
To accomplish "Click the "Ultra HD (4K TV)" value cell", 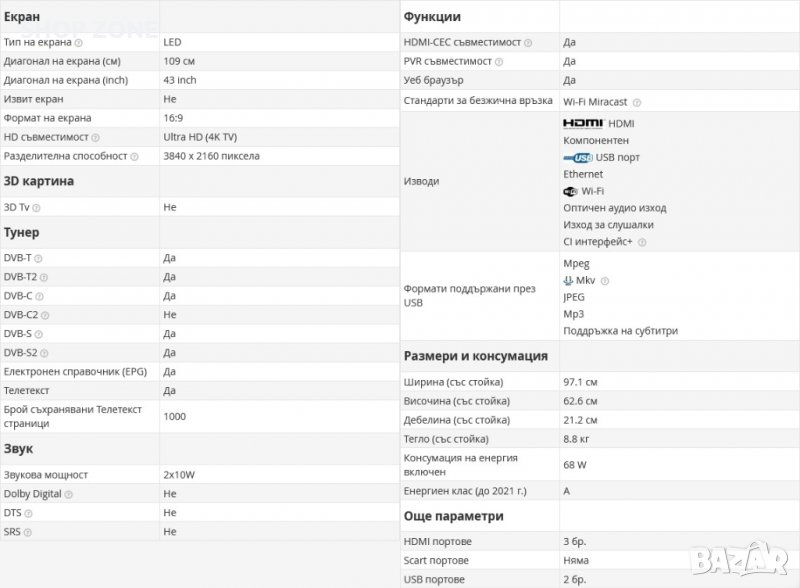I will 200,137.
